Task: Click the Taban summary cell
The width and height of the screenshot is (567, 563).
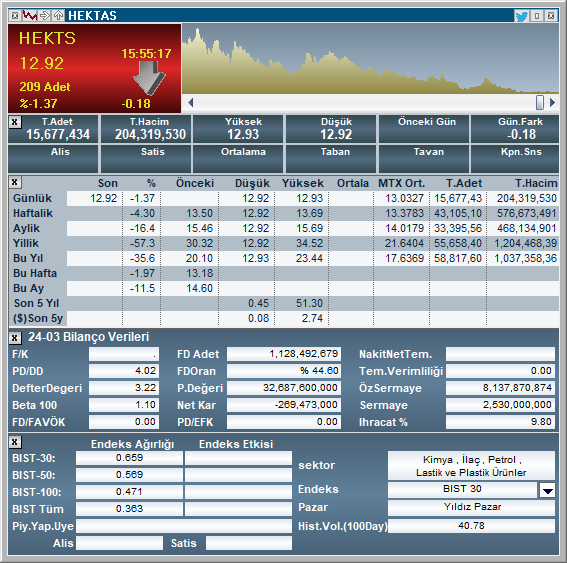Action: pos(331,159)
